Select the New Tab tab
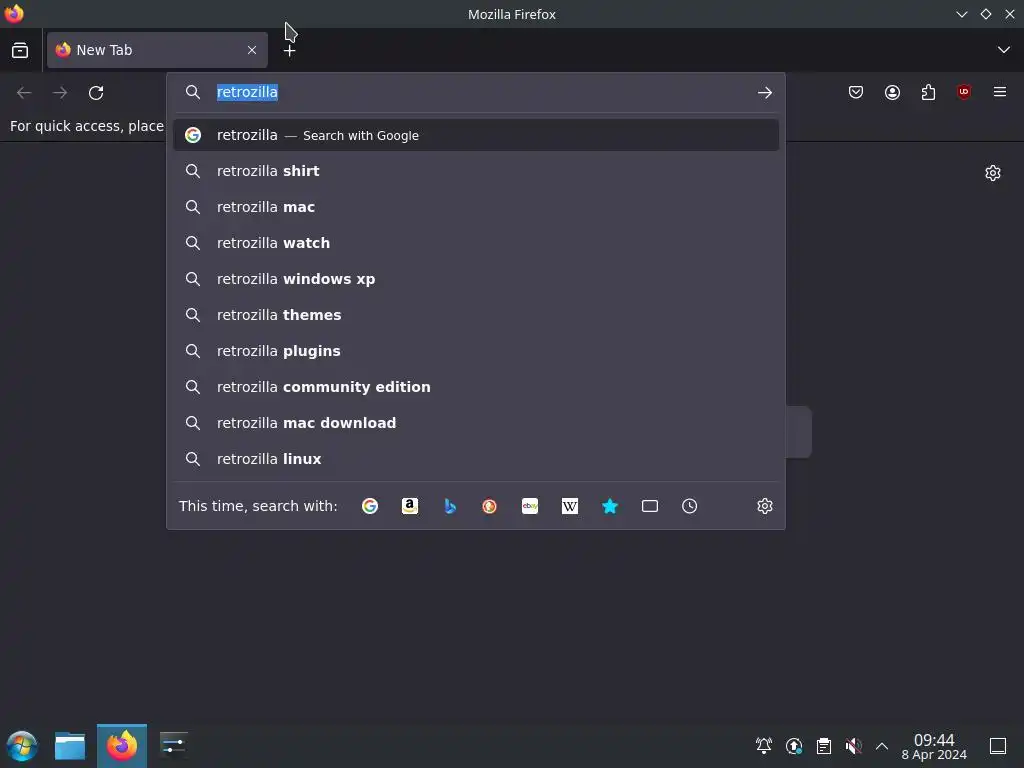This screenshot has height=768, width=1024. coord(157,50)
